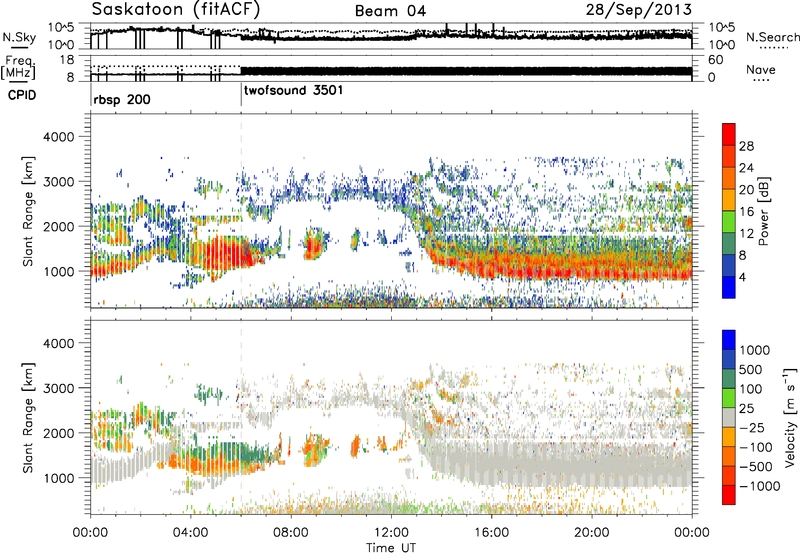800x554 pixels.
Task: Click the "Slant Range [km]" label of power panel
Action: click(x=28, y=211)
